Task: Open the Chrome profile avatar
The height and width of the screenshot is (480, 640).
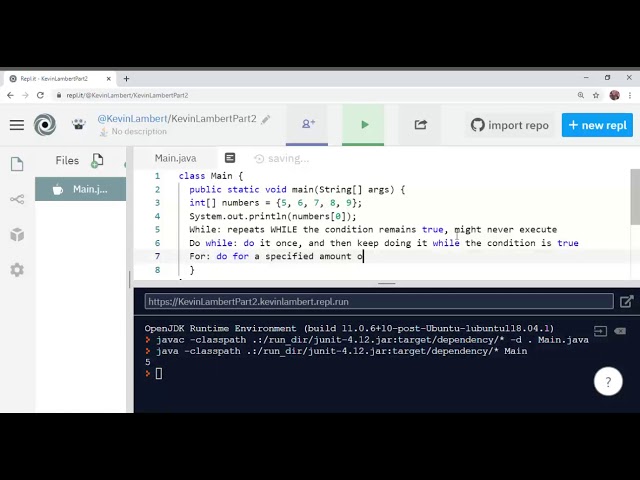Action: 614,95
